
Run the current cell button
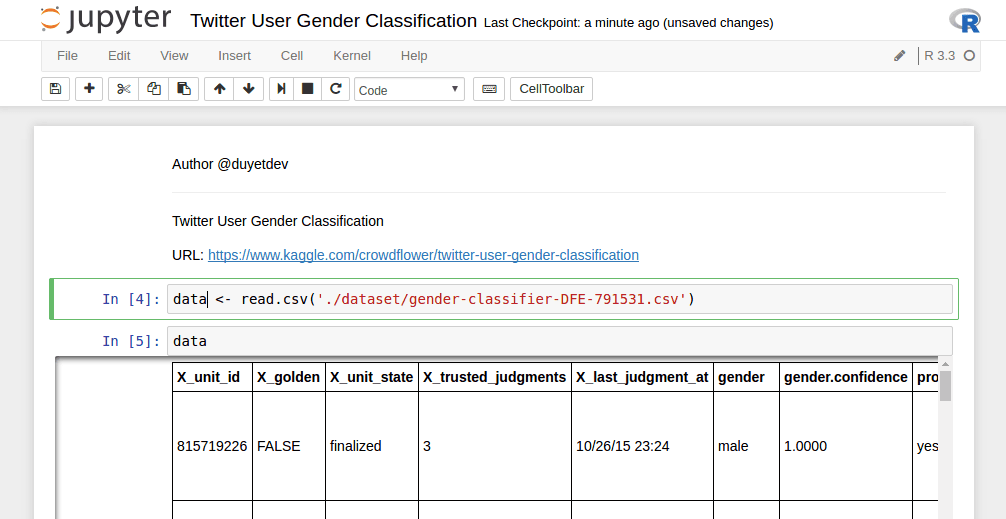pyautogui.click(x=282, y=89)
